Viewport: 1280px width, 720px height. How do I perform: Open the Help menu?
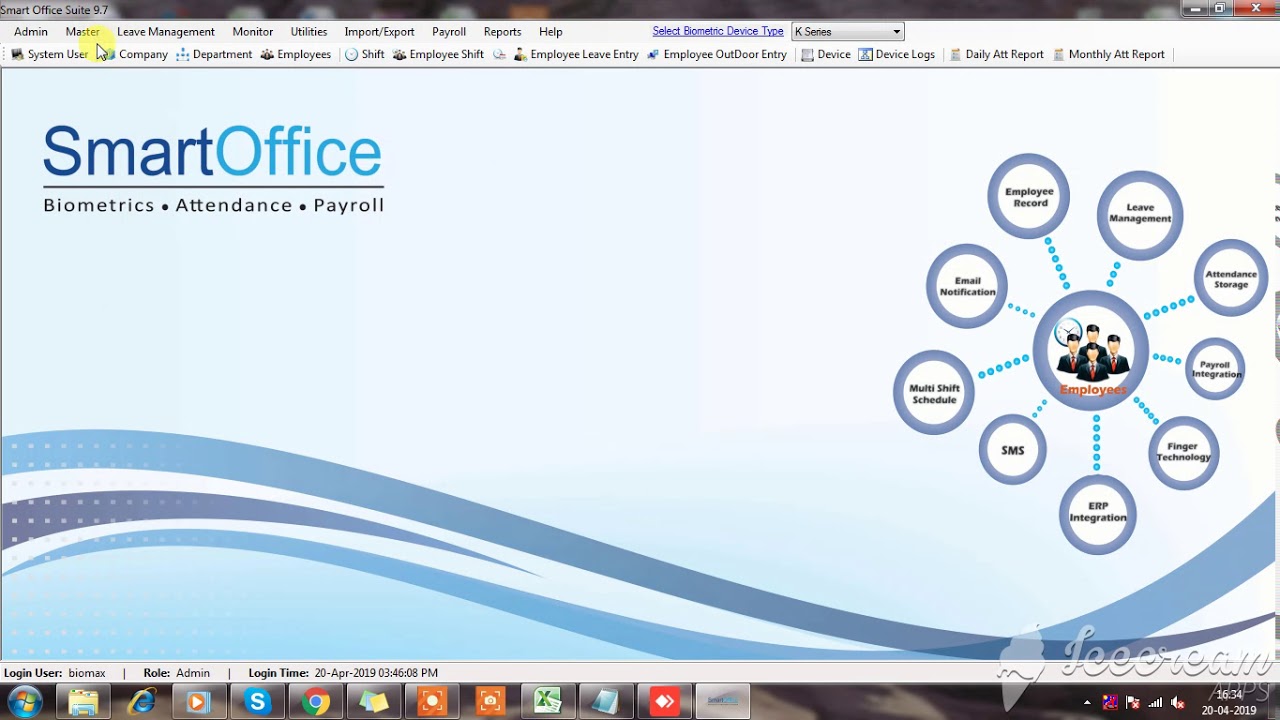click(550, 31)
